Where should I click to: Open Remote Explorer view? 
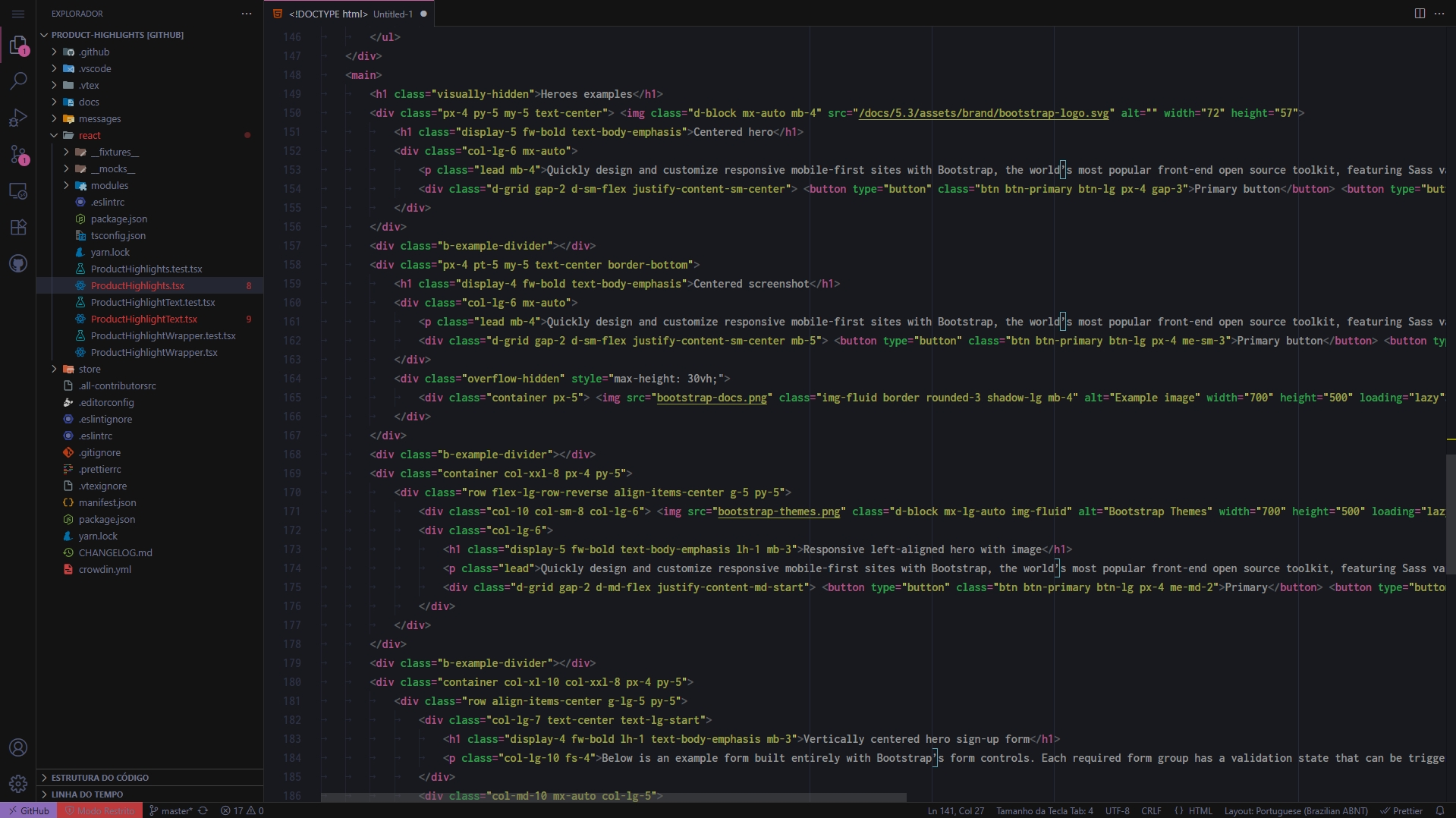tap(18, 191)
